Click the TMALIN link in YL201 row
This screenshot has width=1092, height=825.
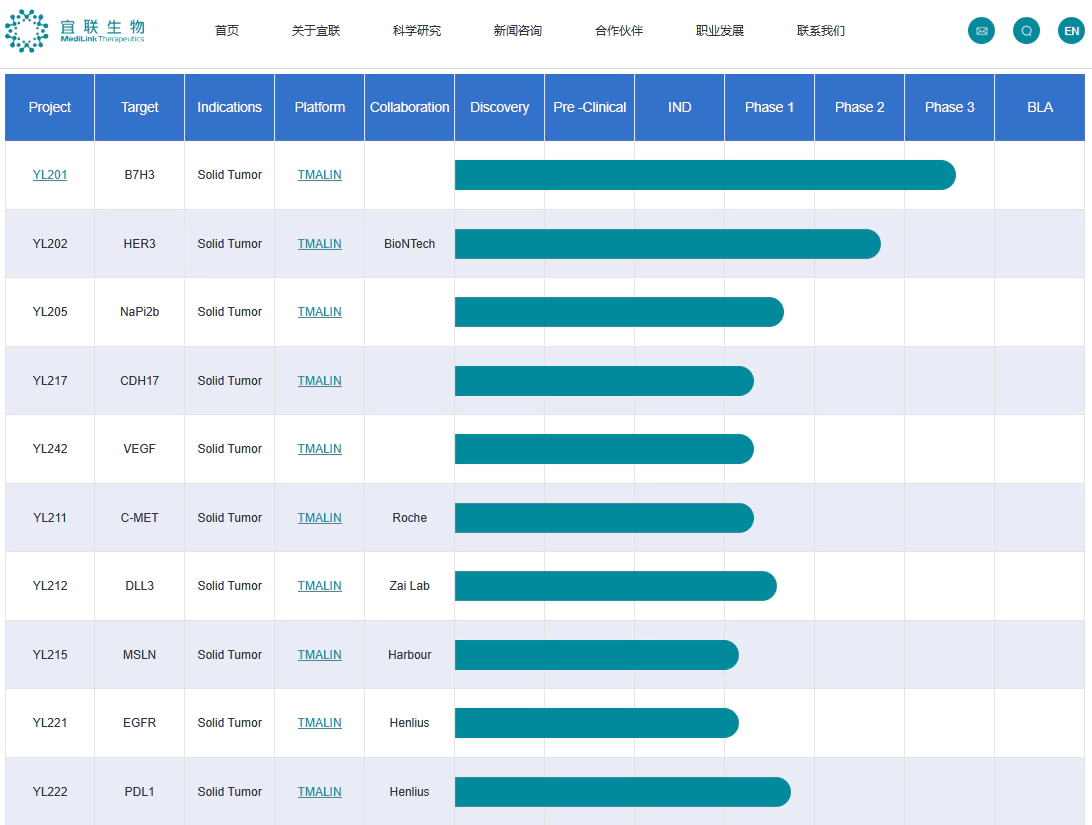click(319, 175)
